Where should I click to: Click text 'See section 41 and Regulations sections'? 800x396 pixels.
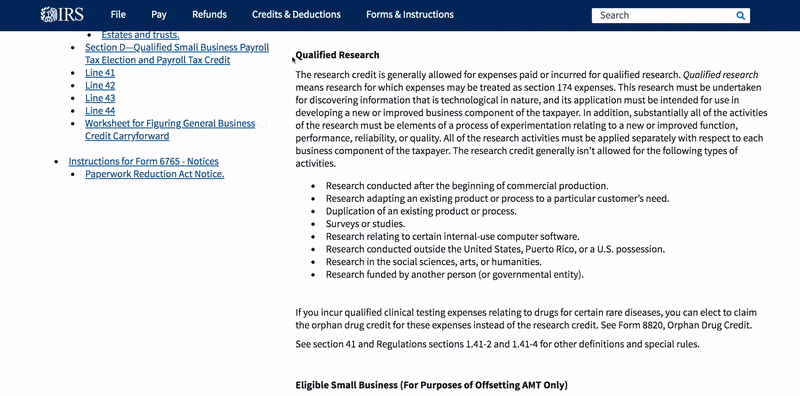click(x=497, y=344)
